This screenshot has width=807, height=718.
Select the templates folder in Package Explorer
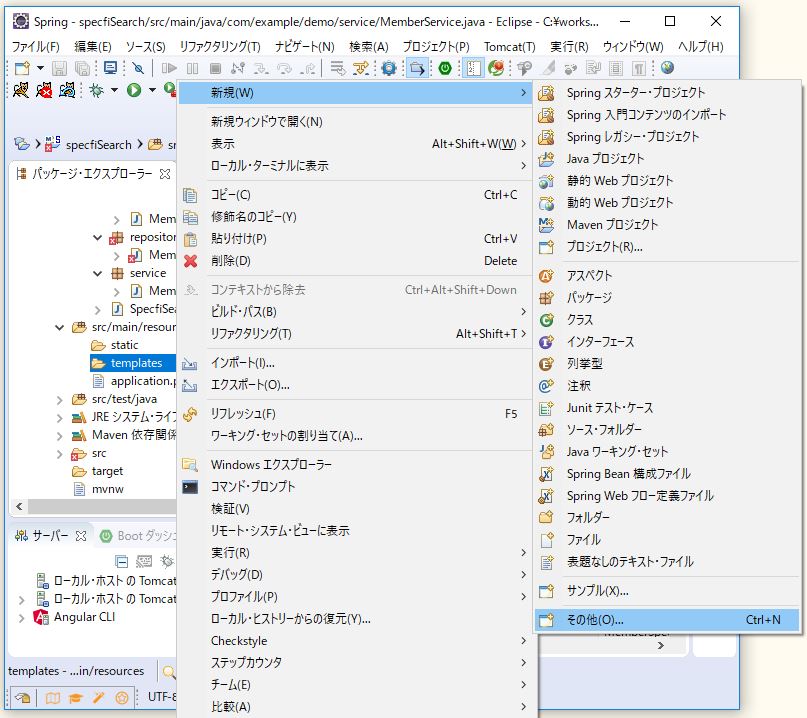pos(133,363)
